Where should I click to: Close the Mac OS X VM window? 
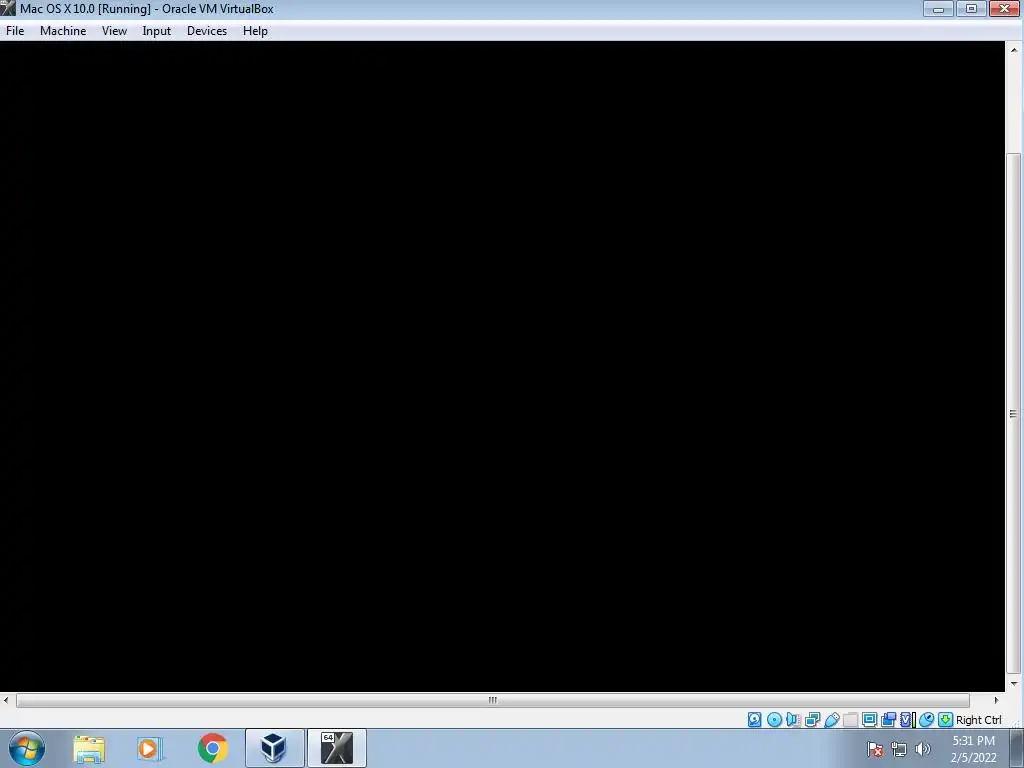coord(1004,8)
